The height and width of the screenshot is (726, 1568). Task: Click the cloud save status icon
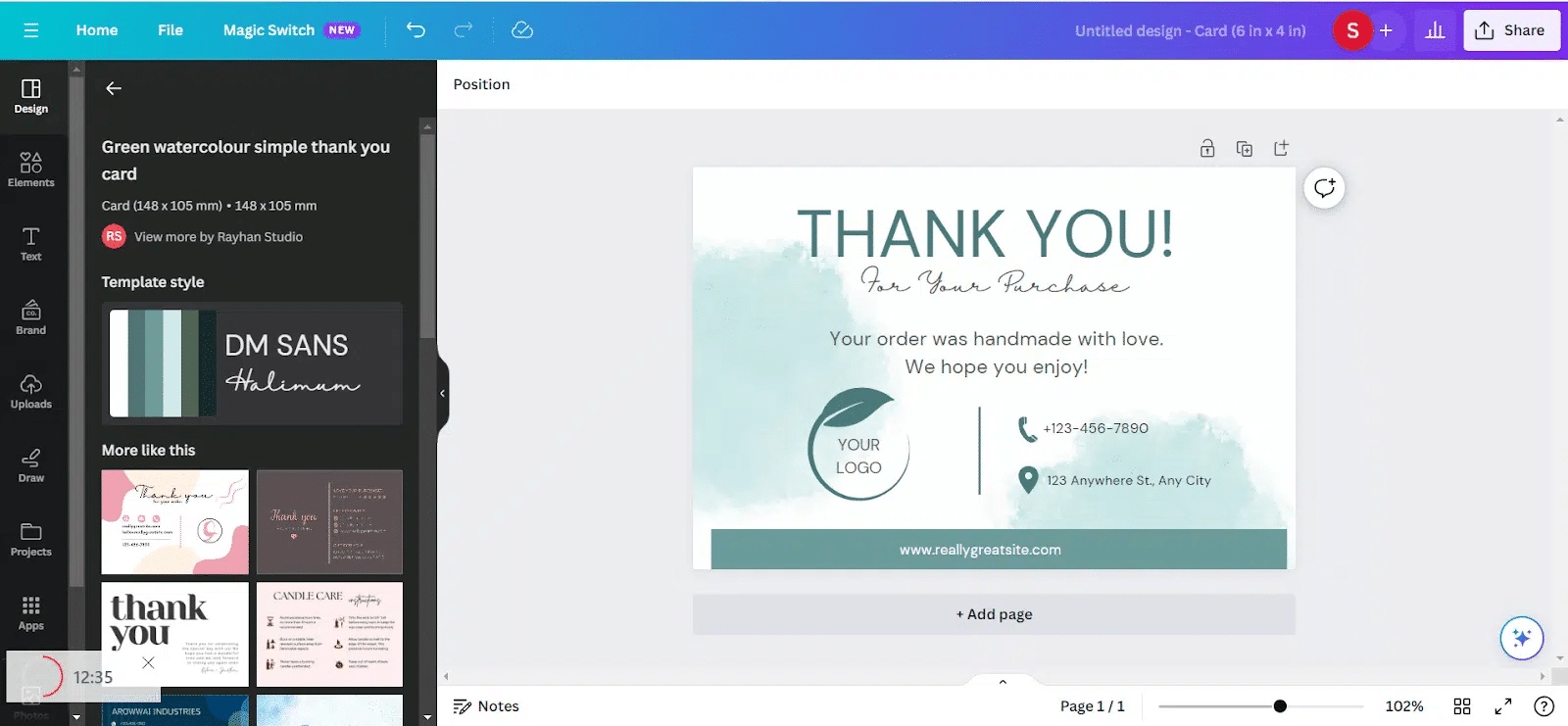point(522,30)
